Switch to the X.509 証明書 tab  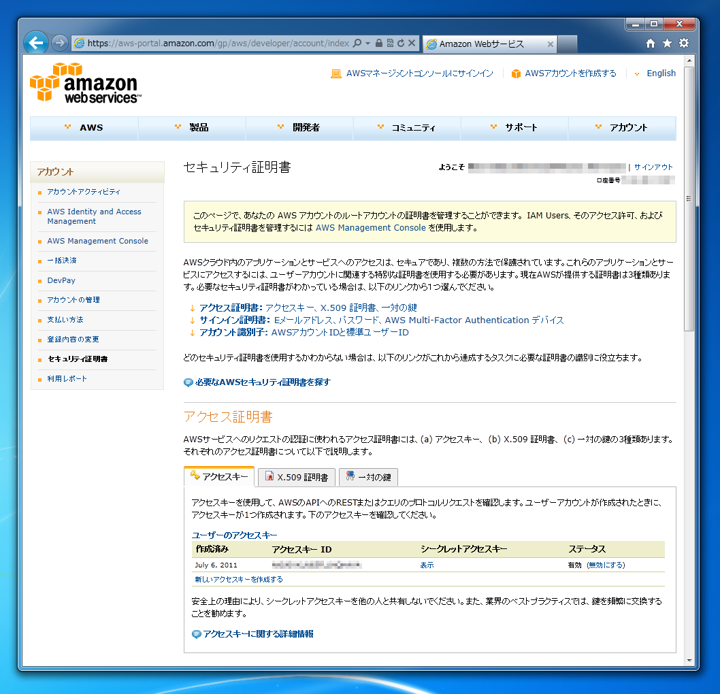tap(297, 477)
